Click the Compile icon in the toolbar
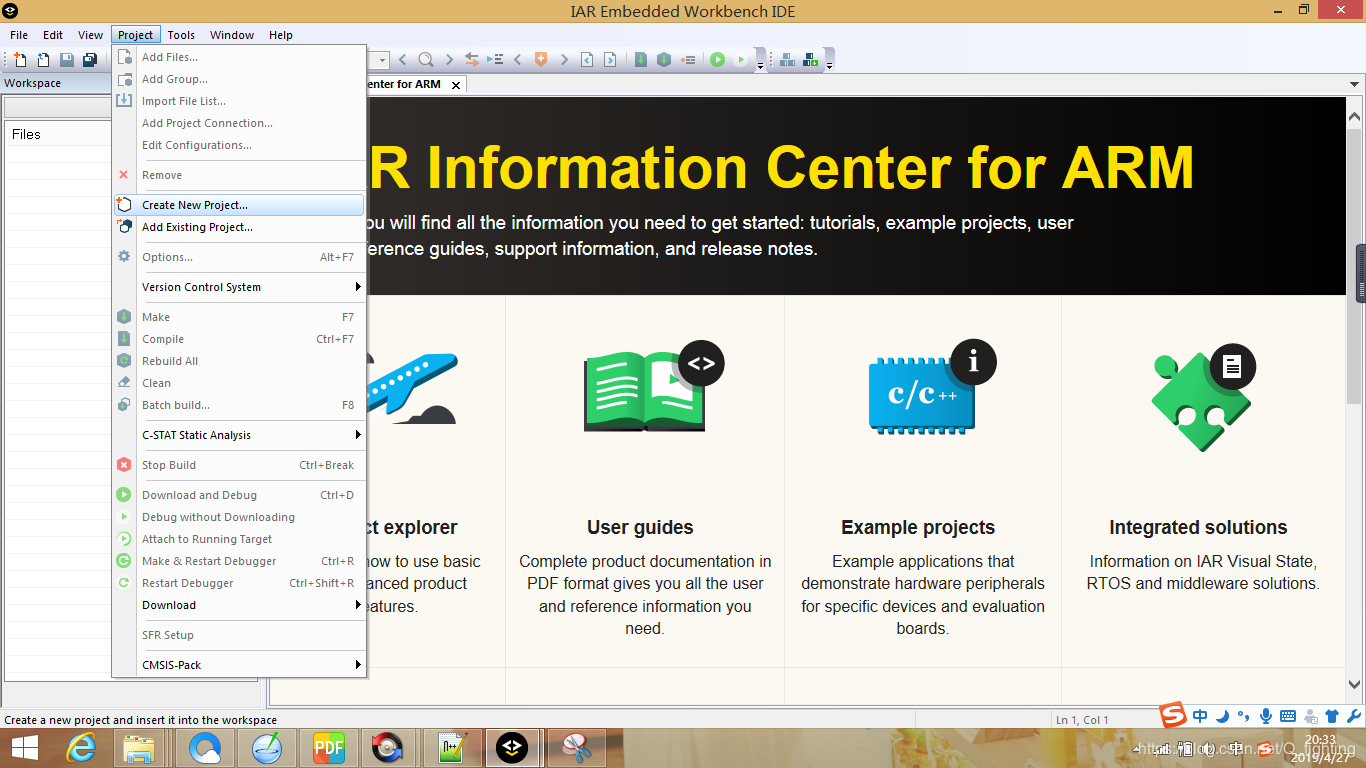 point(640,60)
